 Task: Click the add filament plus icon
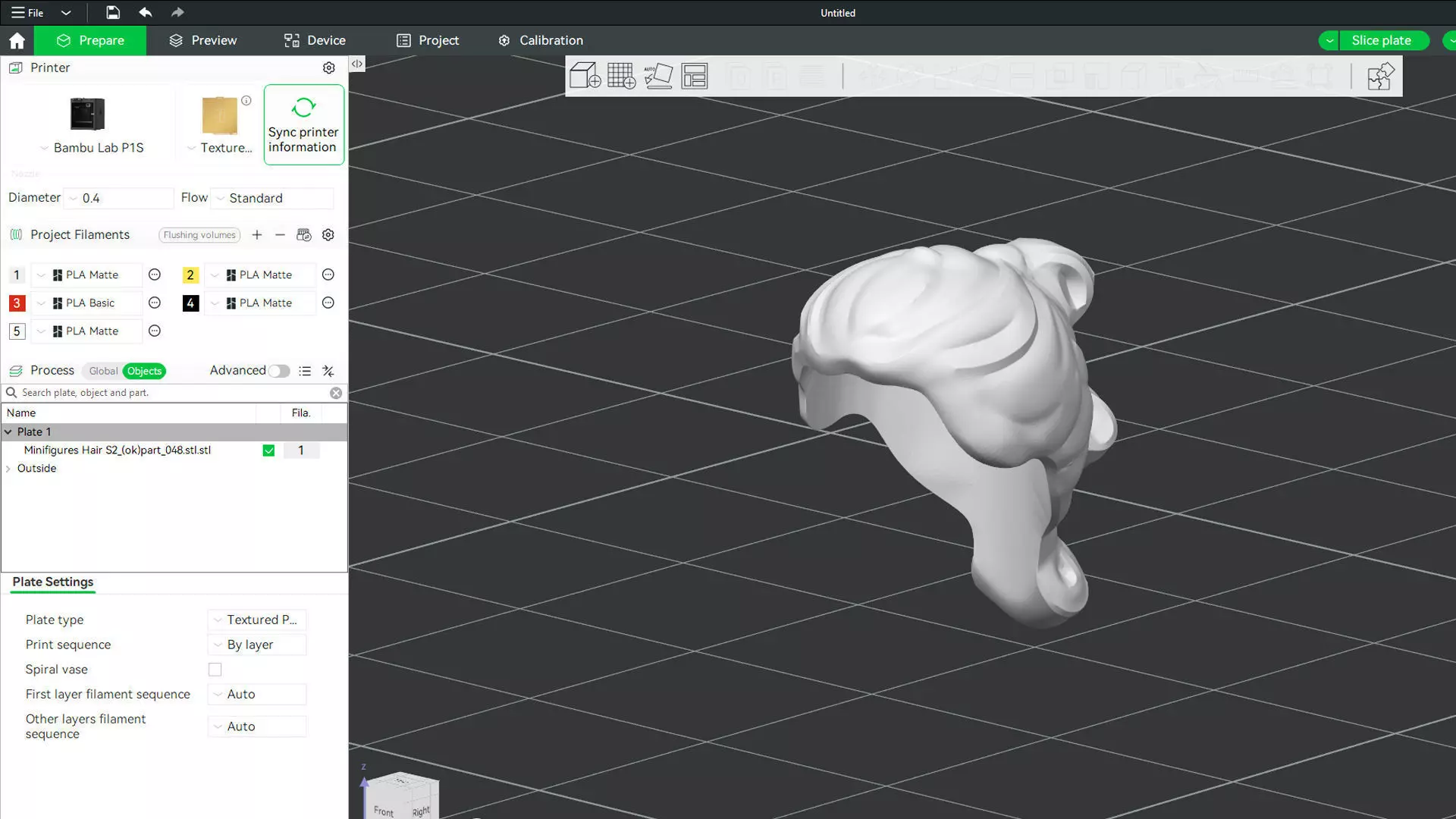point(257,235)
